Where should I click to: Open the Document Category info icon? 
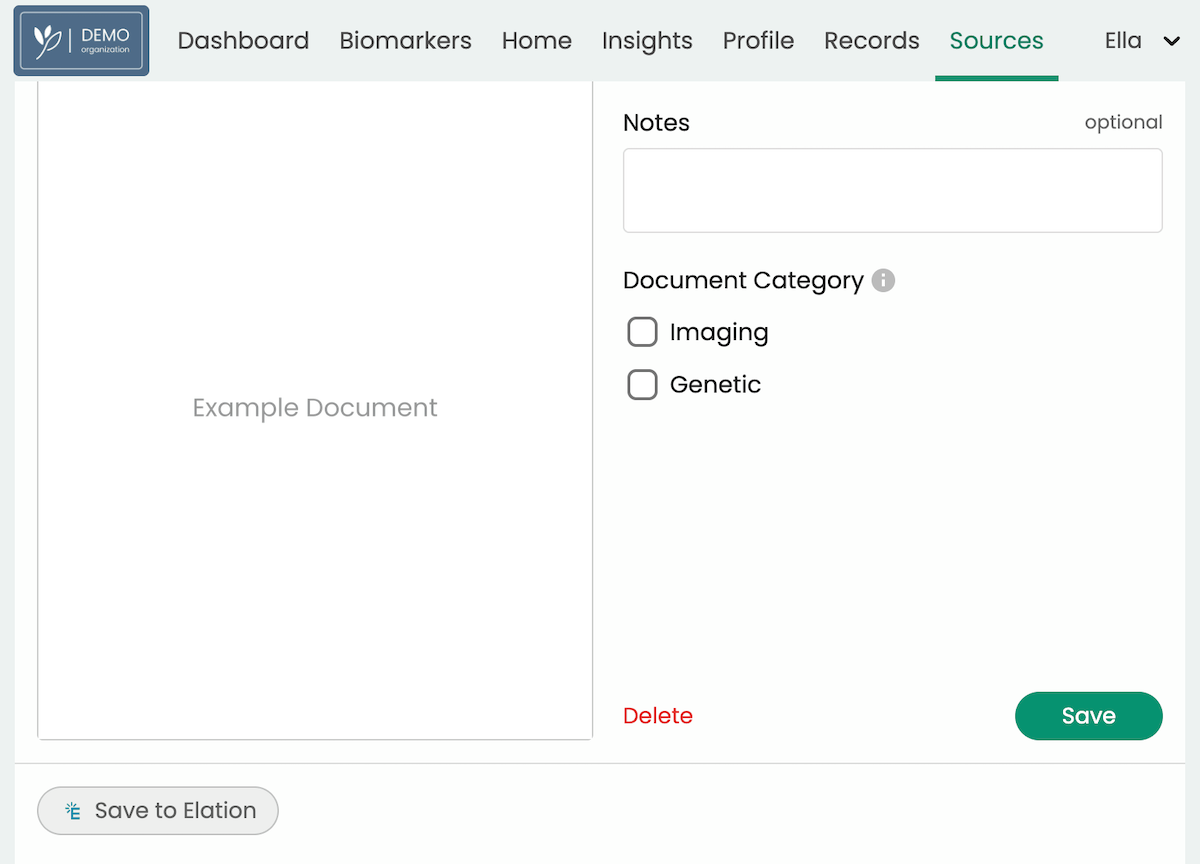tap(883, 280)
